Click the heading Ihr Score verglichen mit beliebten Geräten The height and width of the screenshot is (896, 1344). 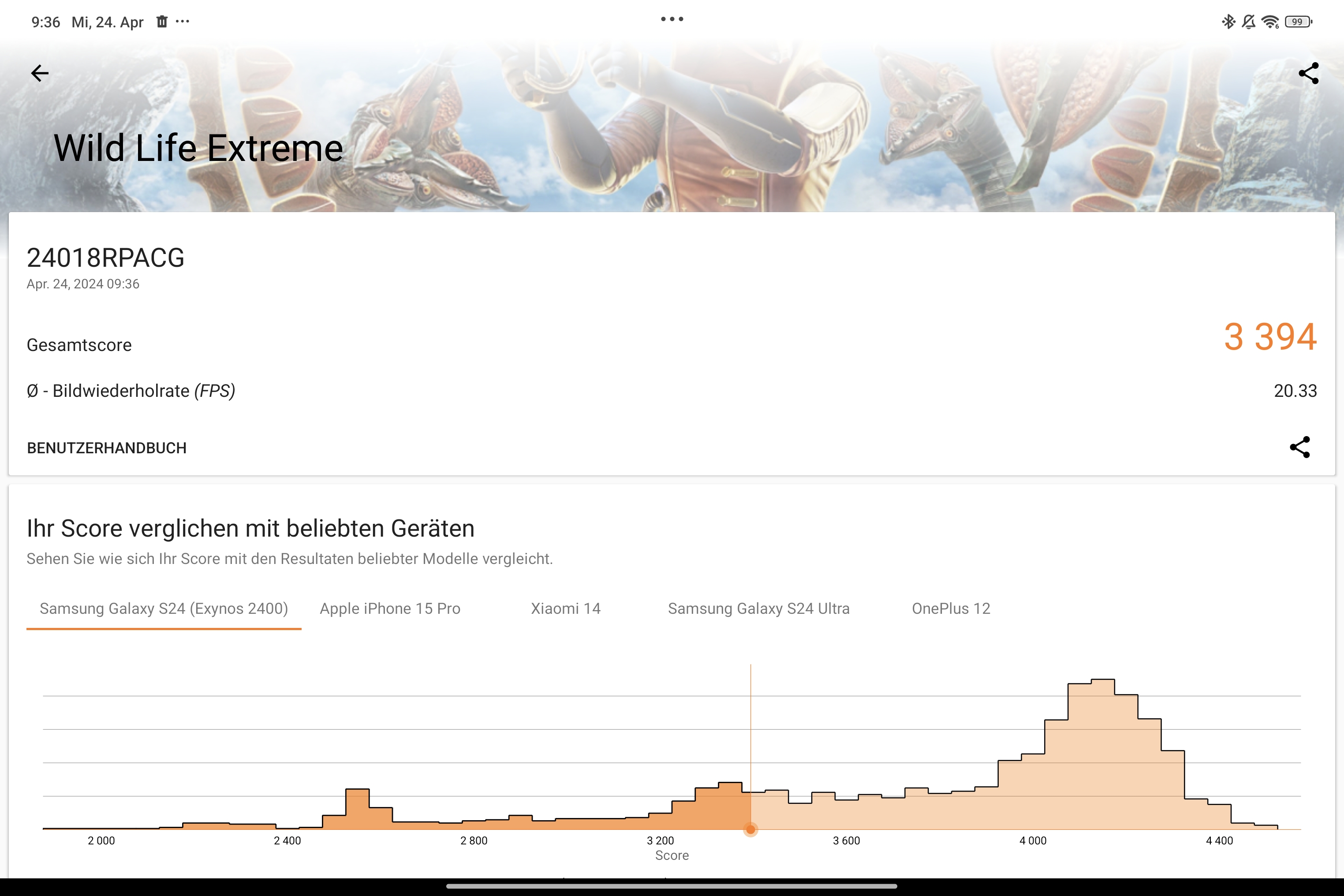250,528
